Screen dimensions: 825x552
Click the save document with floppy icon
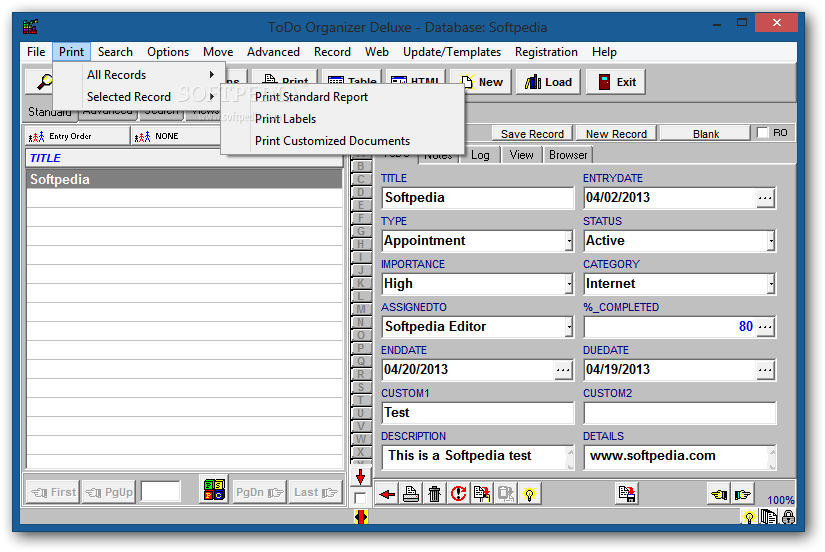627,494
